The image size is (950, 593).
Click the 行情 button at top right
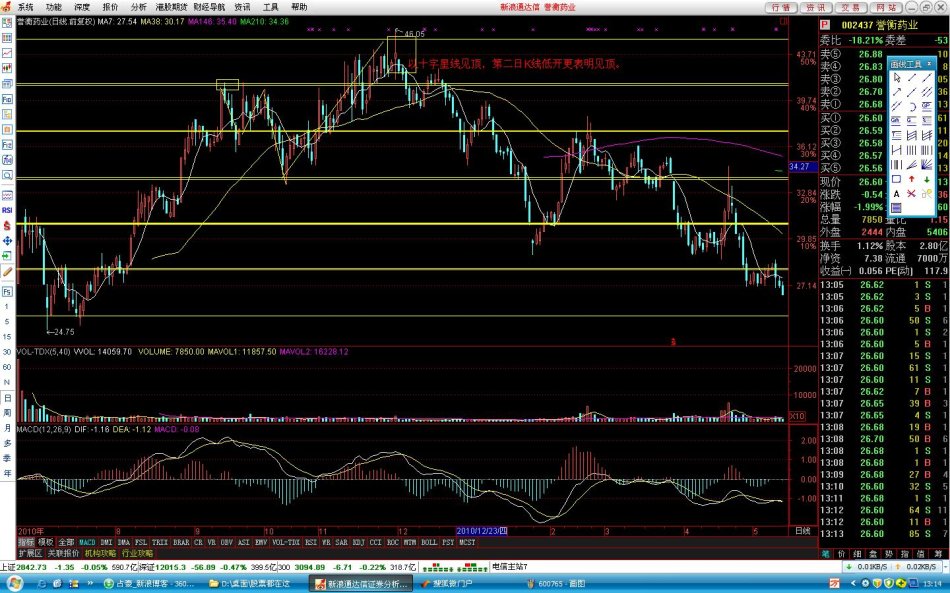point(782,7)
